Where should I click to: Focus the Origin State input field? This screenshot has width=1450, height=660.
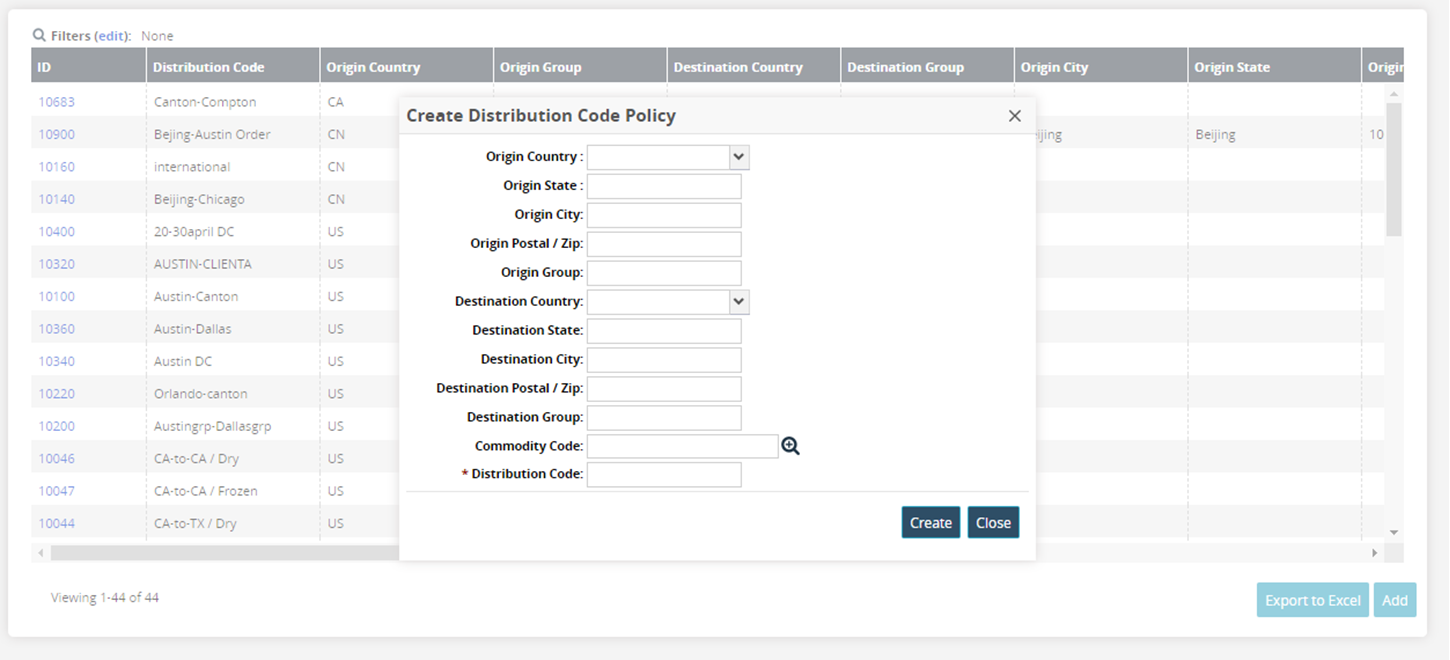tap(664, 186)
